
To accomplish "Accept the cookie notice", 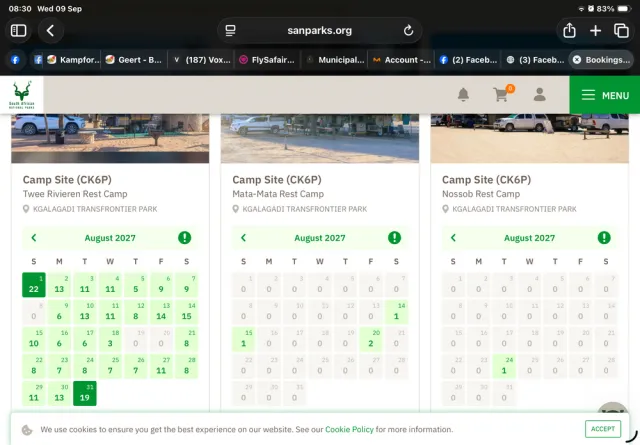I will point(603,429).
